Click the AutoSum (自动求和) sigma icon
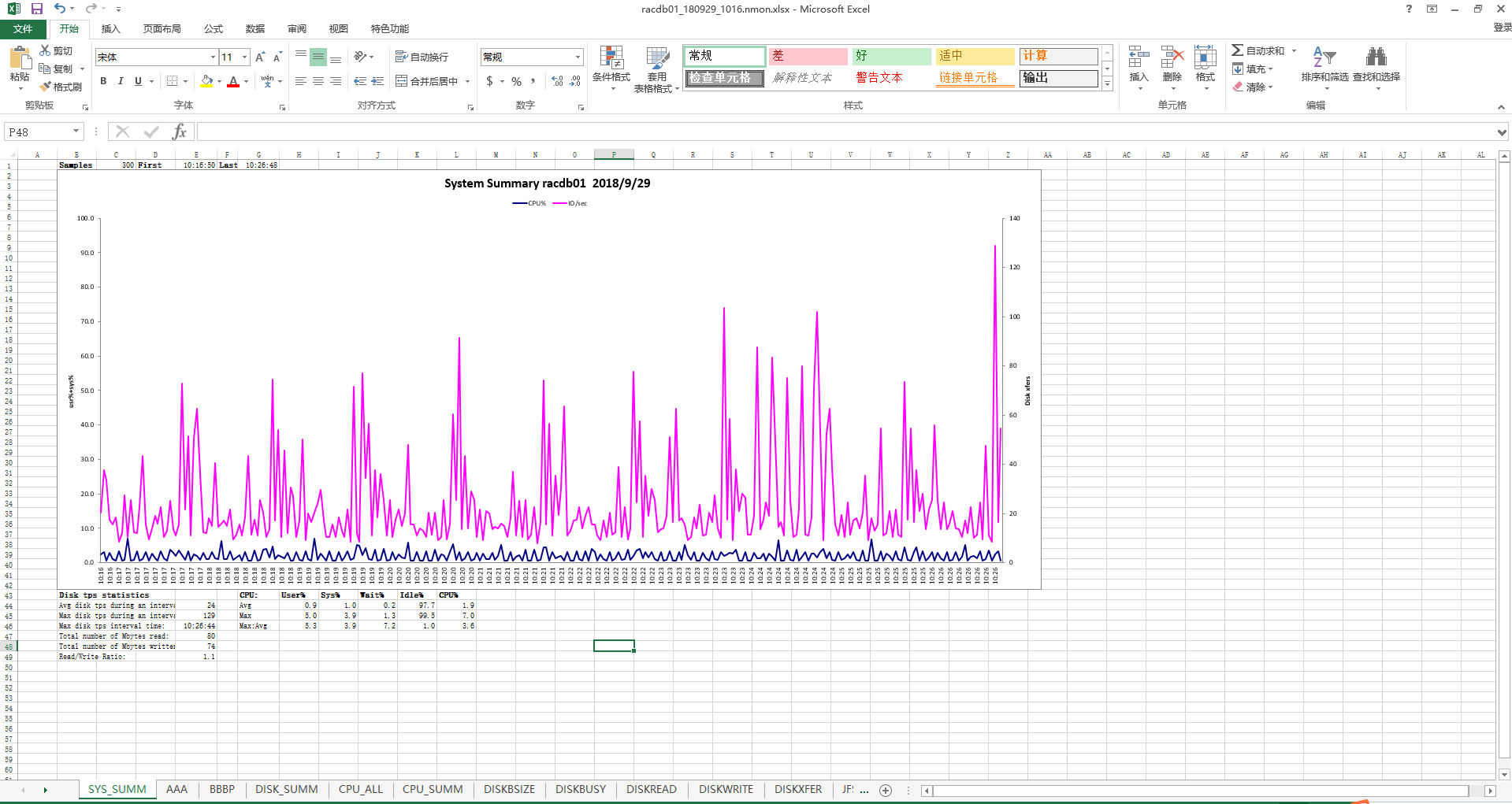The width and height of the screenshot is (1512, 804). pyautogui.click(x=1238, y=50)
